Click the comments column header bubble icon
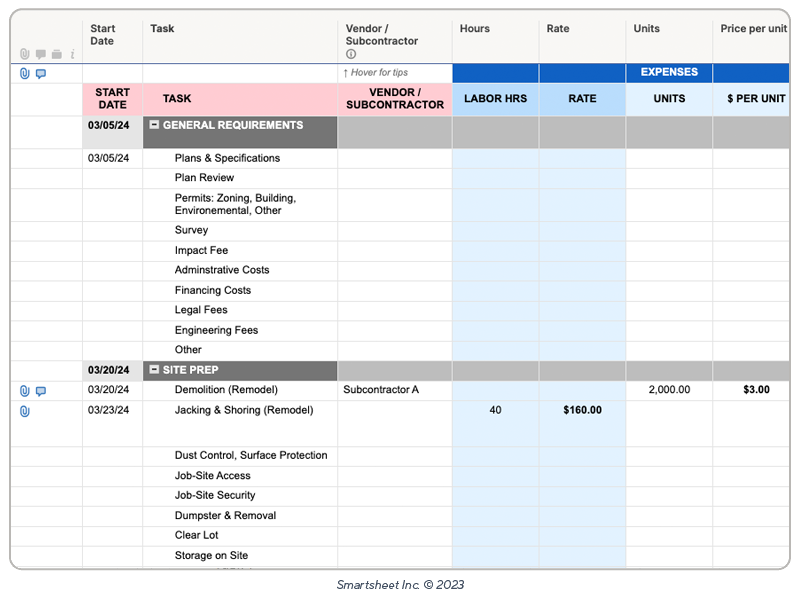This screenshot has width=800, height=601. pos(41,54)
